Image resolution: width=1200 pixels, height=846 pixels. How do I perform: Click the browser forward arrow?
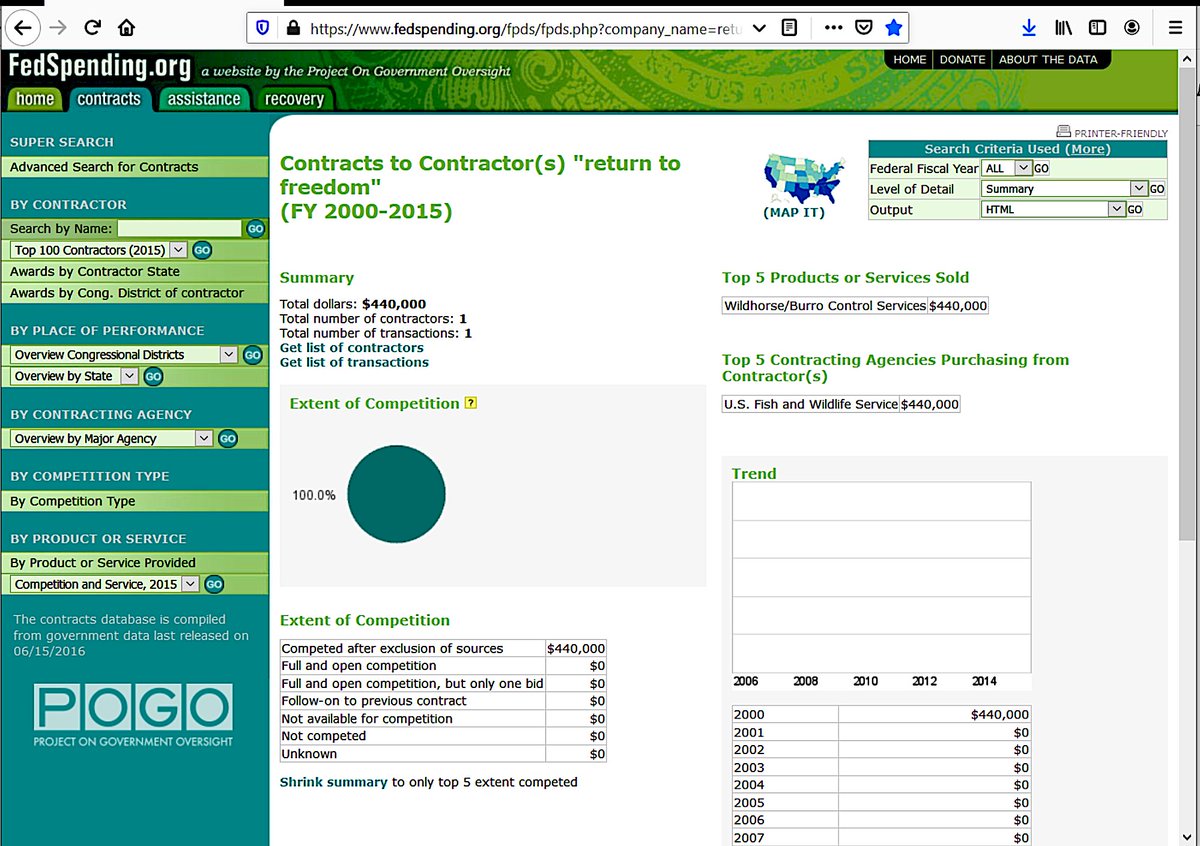58,27
